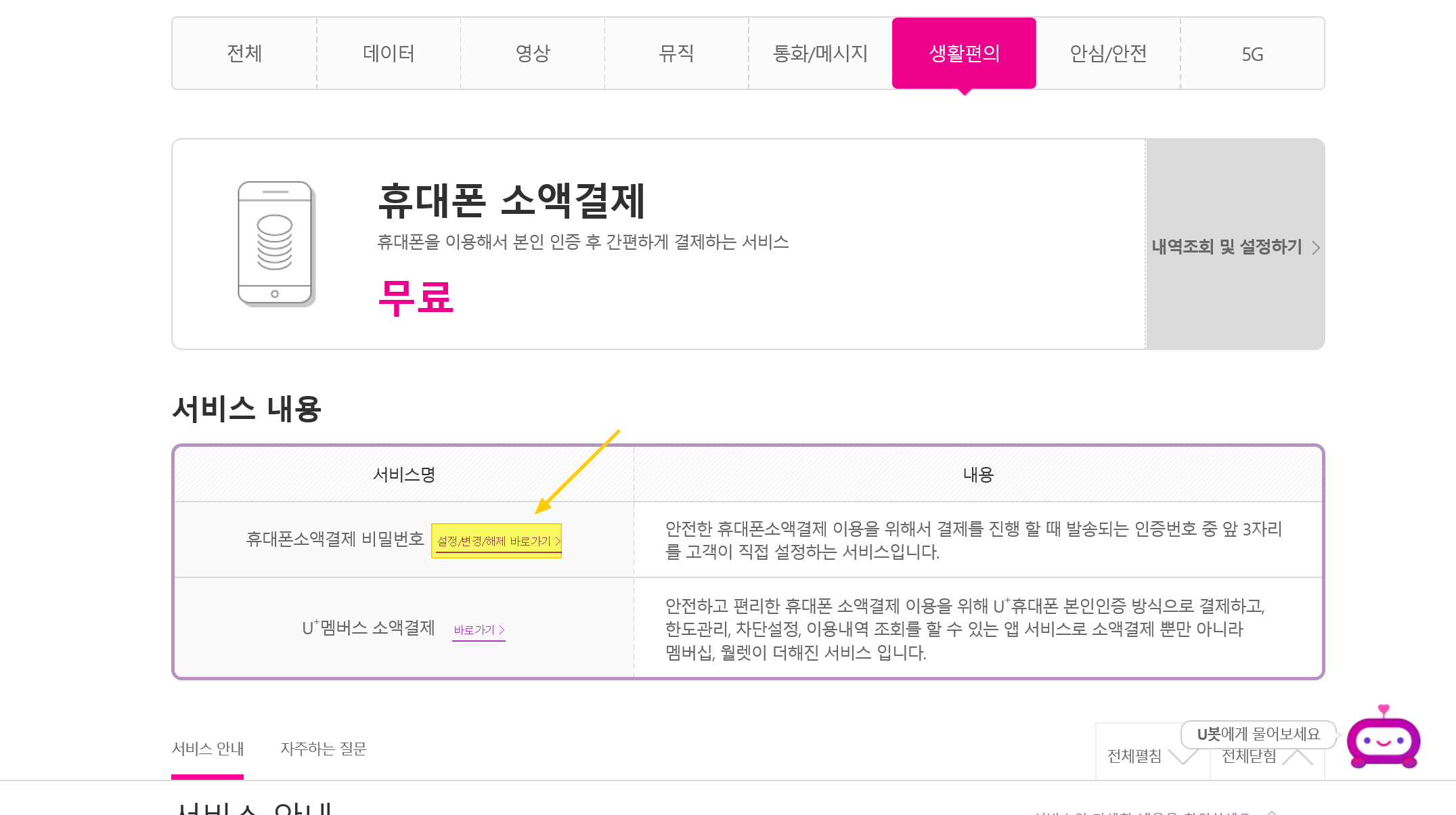Image resolution: width=1456 pixels, height=815 pixels.
Task: Click the U봇 chatbot robot icon
Action: click(x=1383, y=740)
